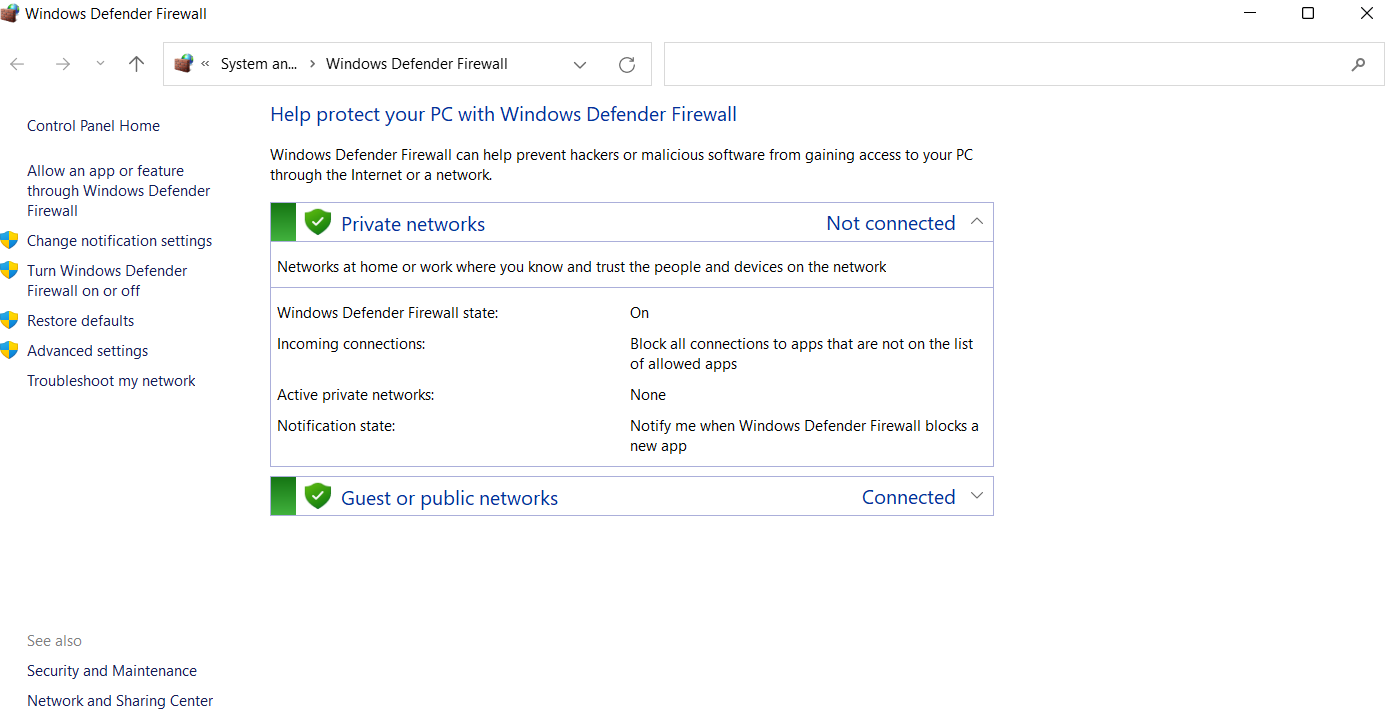Viewport: 1388px width, 725px height.
Task: Click the Private networks header title
Action: 413,224
